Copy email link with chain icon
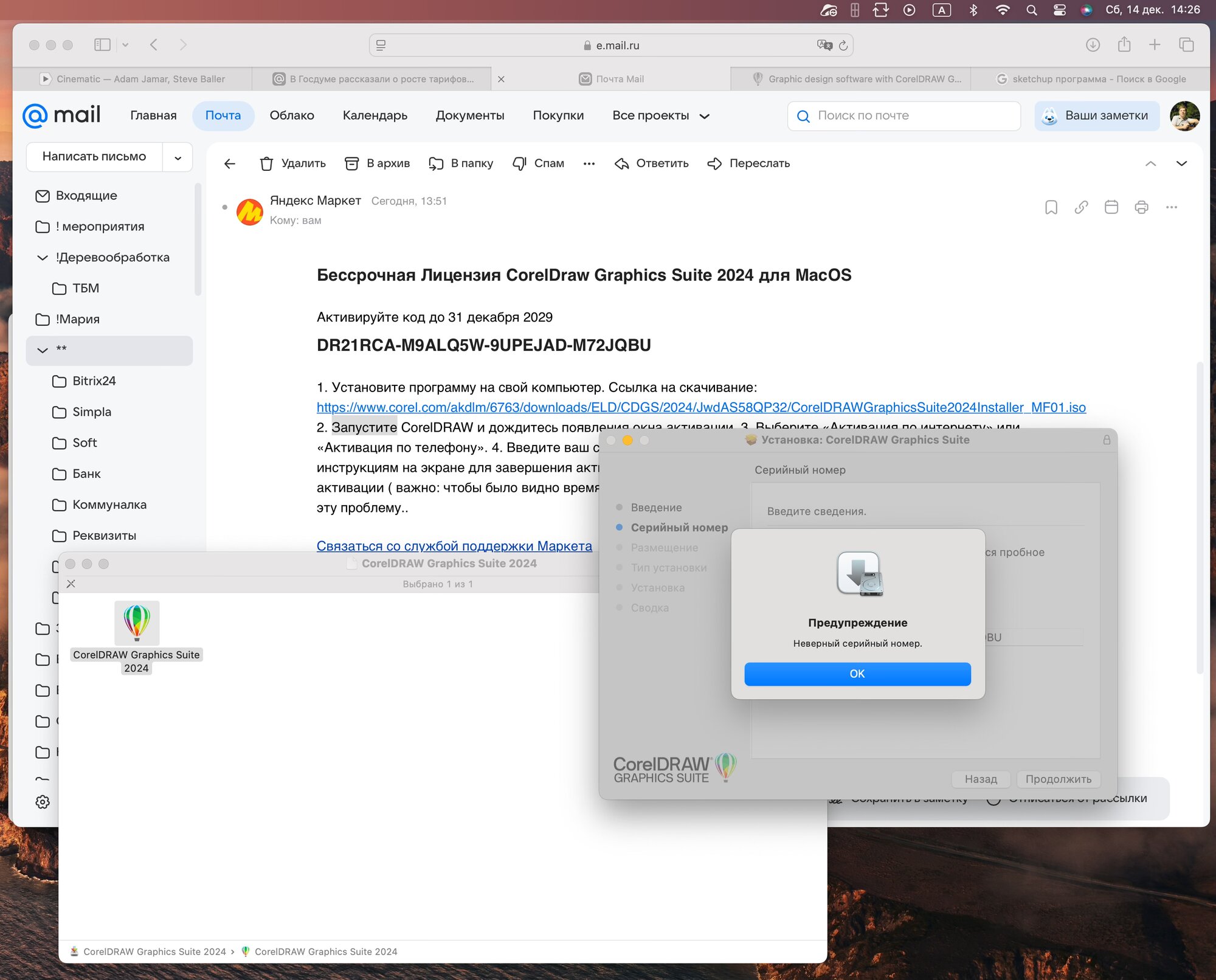This screenshot has width=1216, height=980. tap(1081, 207)
